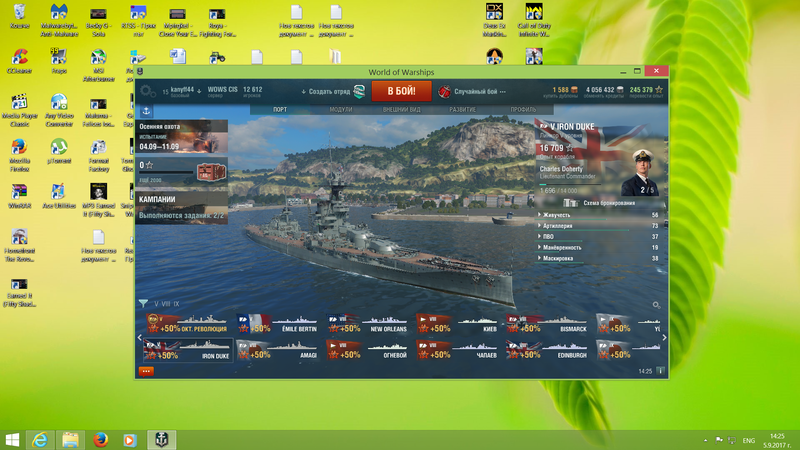Open the game settings gear icon

(147, 91)
